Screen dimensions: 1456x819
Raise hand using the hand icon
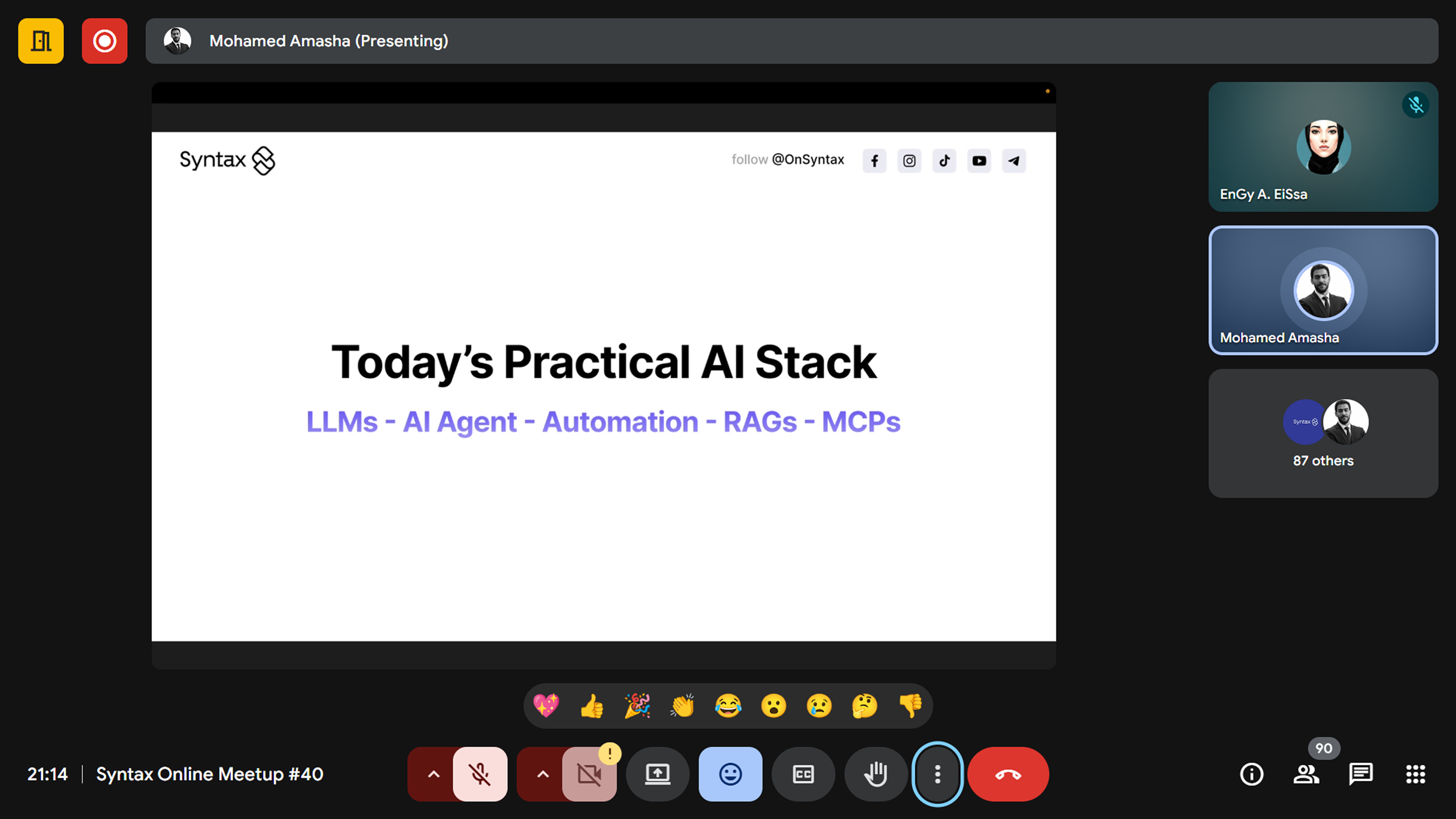tap(876, 774)
